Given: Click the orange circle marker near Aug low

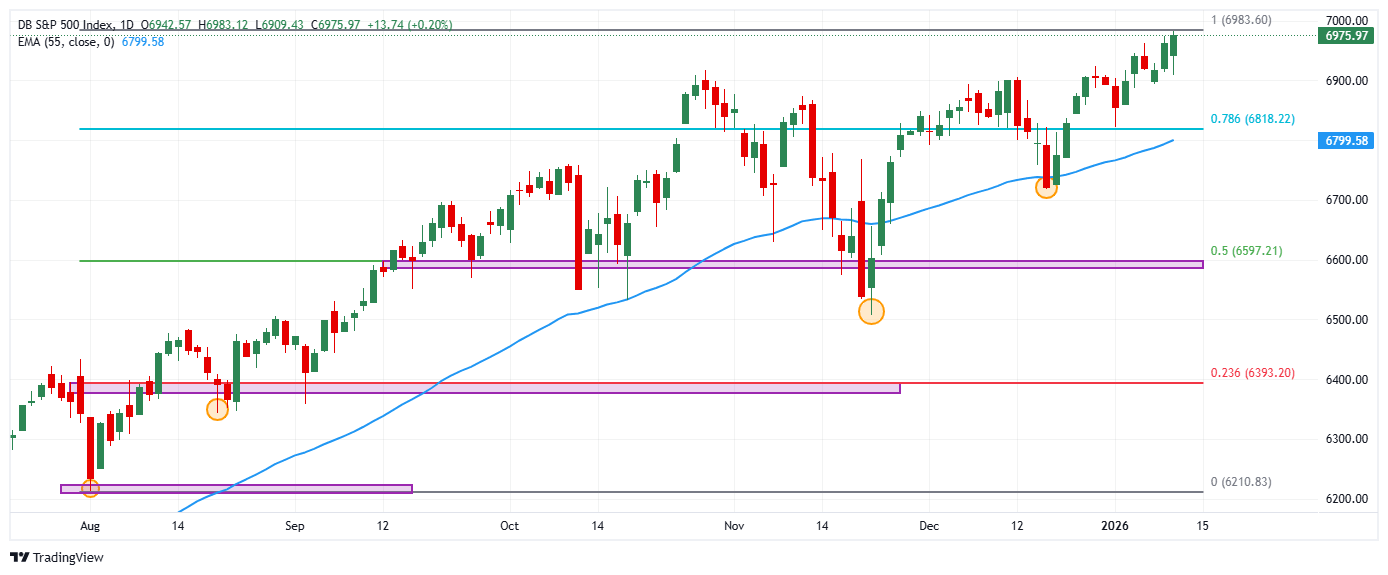Looking at the screenshot, I should pyautogui.click(x=90, y=488).
